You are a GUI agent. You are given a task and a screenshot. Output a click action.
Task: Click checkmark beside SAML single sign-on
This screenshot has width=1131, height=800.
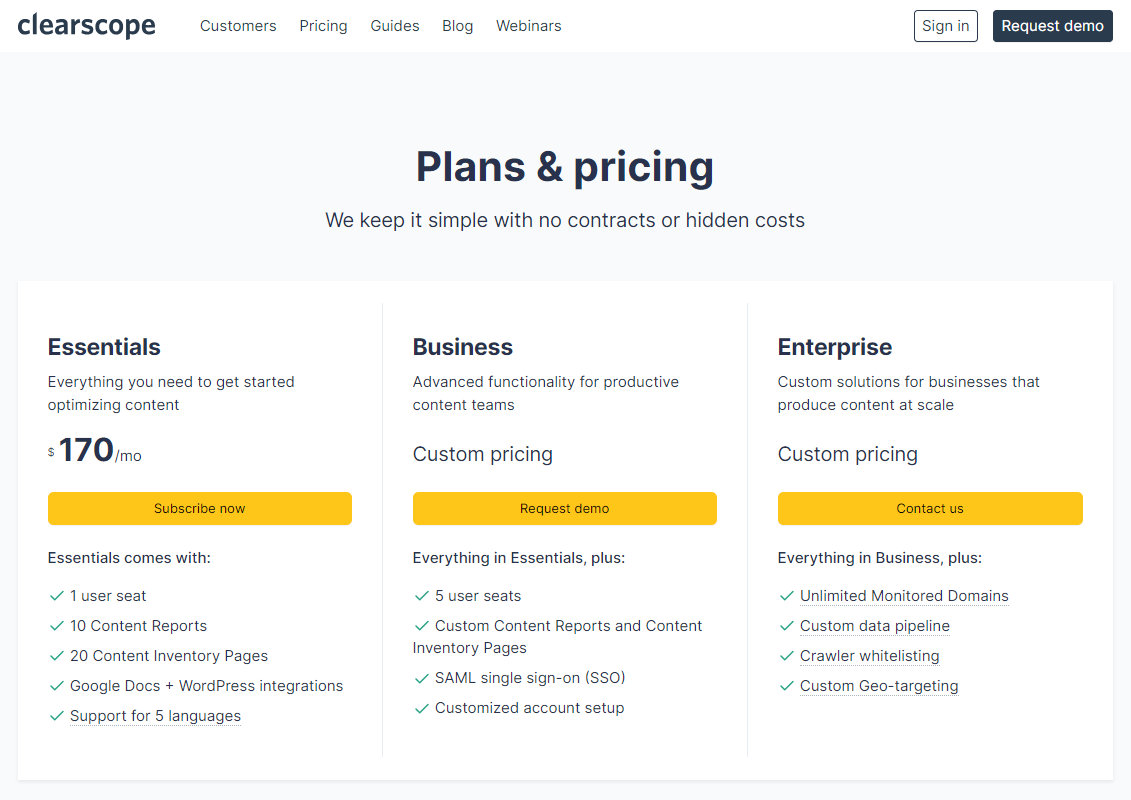[x=422, y=678]
